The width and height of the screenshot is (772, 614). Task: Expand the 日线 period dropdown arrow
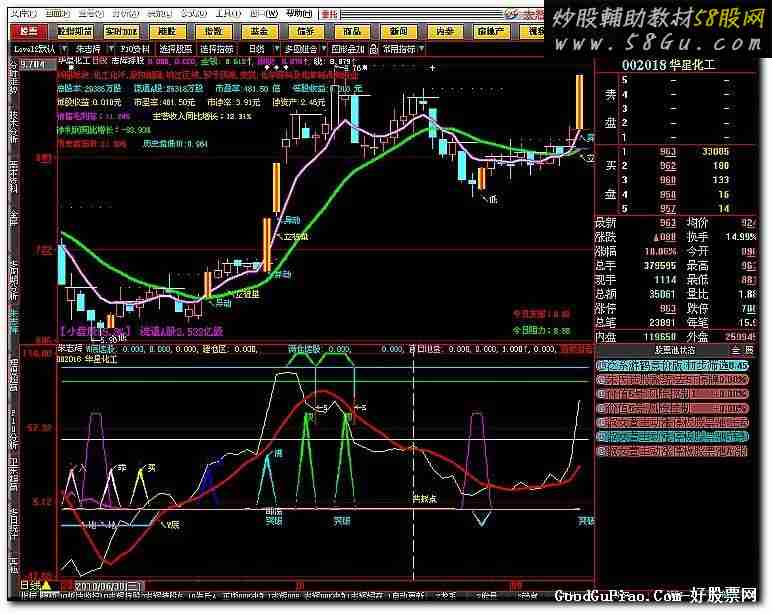(x=276, y=49)
